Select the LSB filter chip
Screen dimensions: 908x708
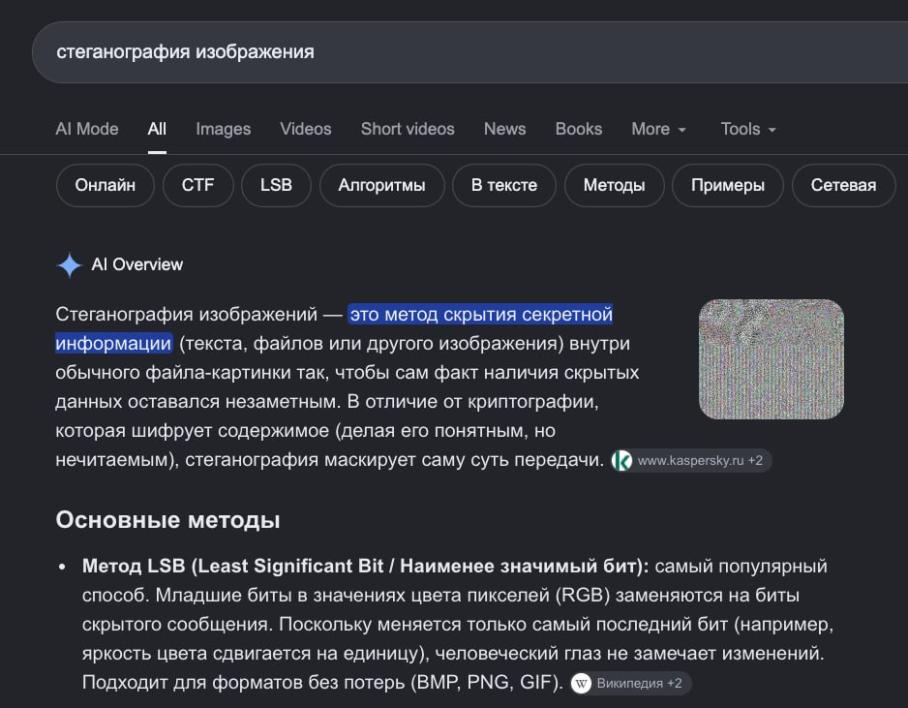tap(276, 185)
